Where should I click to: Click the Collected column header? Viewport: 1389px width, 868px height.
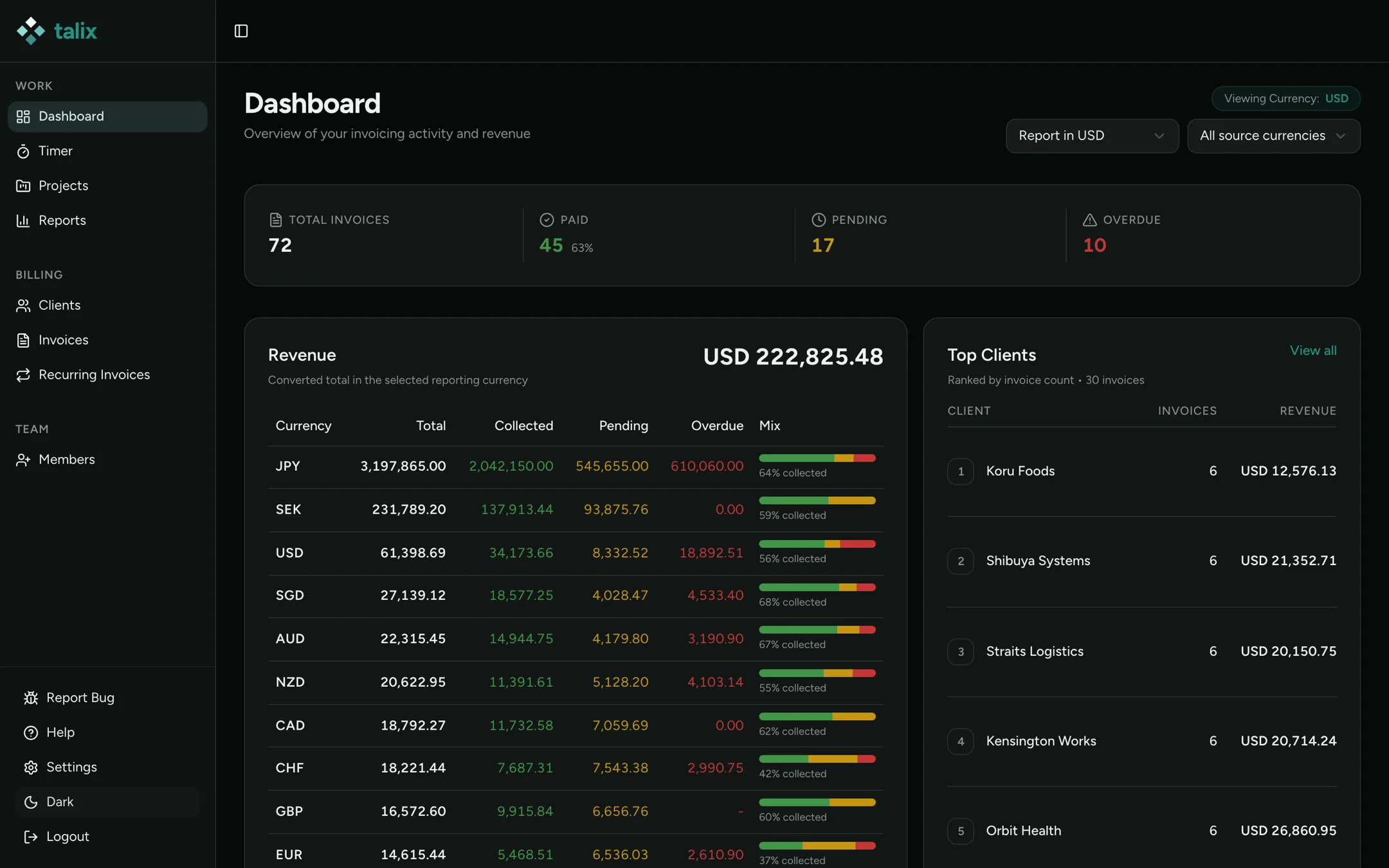523,426
